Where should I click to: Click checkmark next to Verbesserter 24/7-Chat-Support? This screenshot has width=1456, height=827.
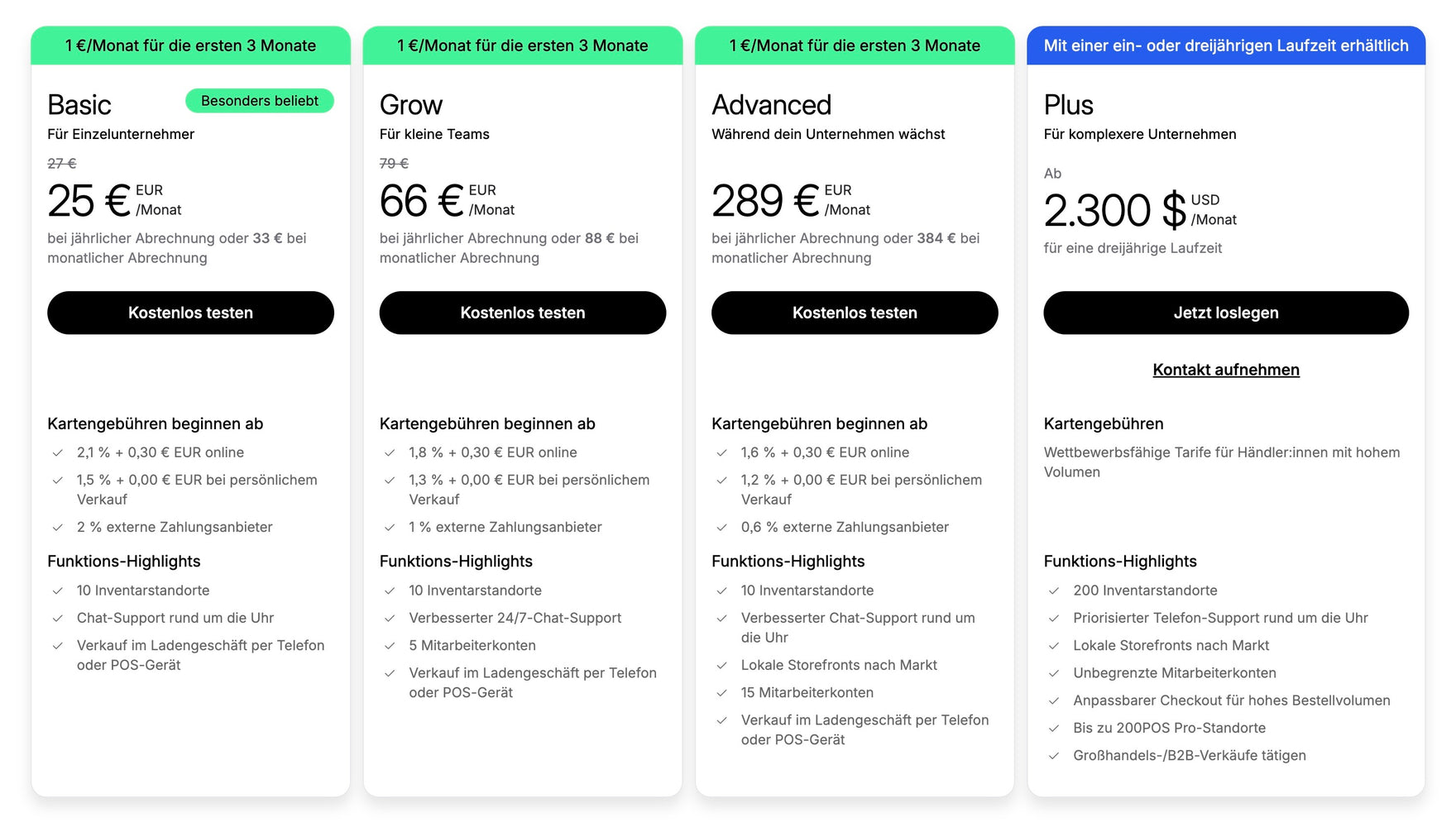click(x=390, y=619)
